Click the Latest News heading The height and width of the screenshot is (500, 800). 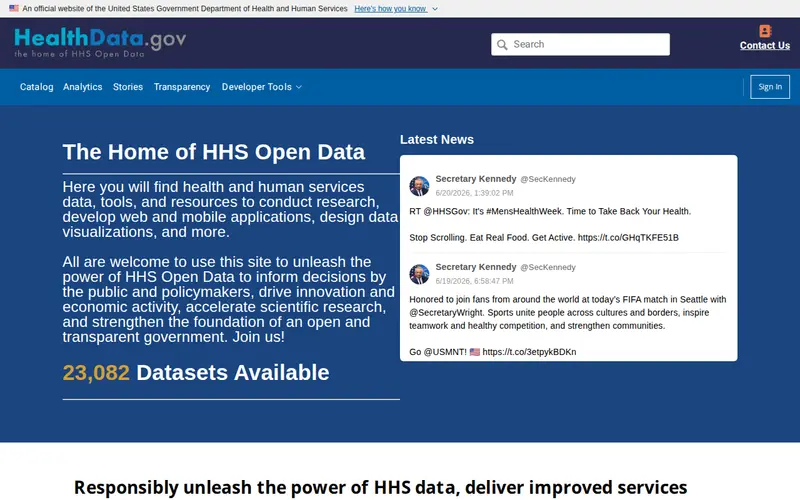point(437,140)
